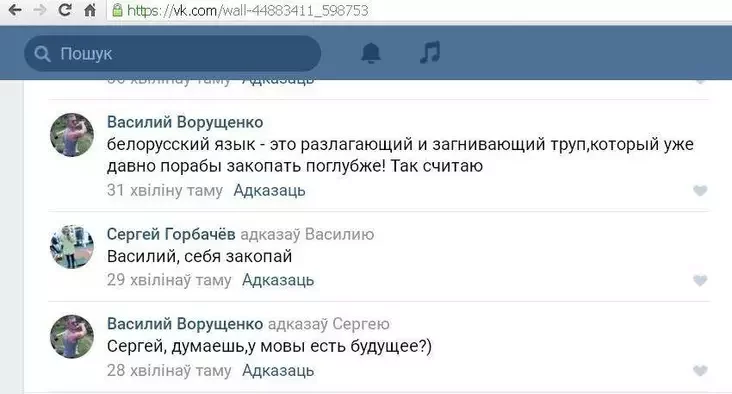Like Сергей Горбачёв's comment with heart
This screenshot has width=732, height=394.
(x=700, y=280)
